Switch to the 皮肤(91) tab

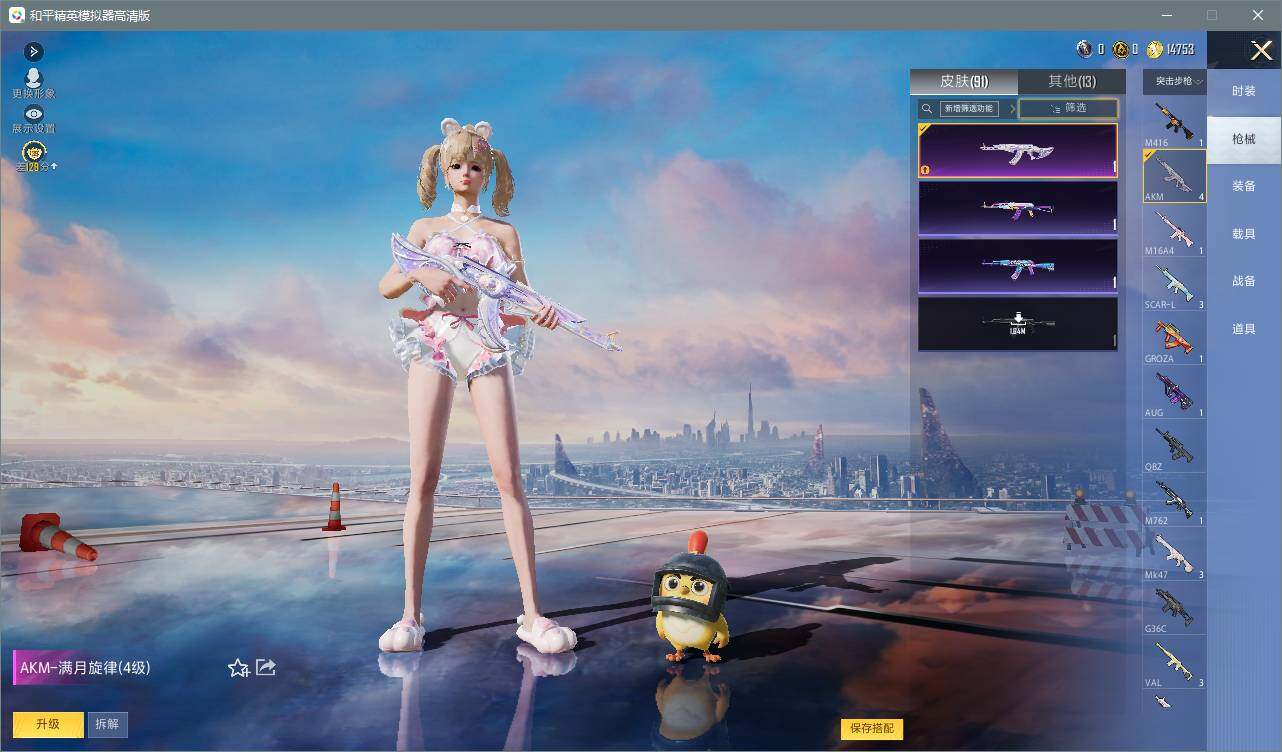[964, 82]
